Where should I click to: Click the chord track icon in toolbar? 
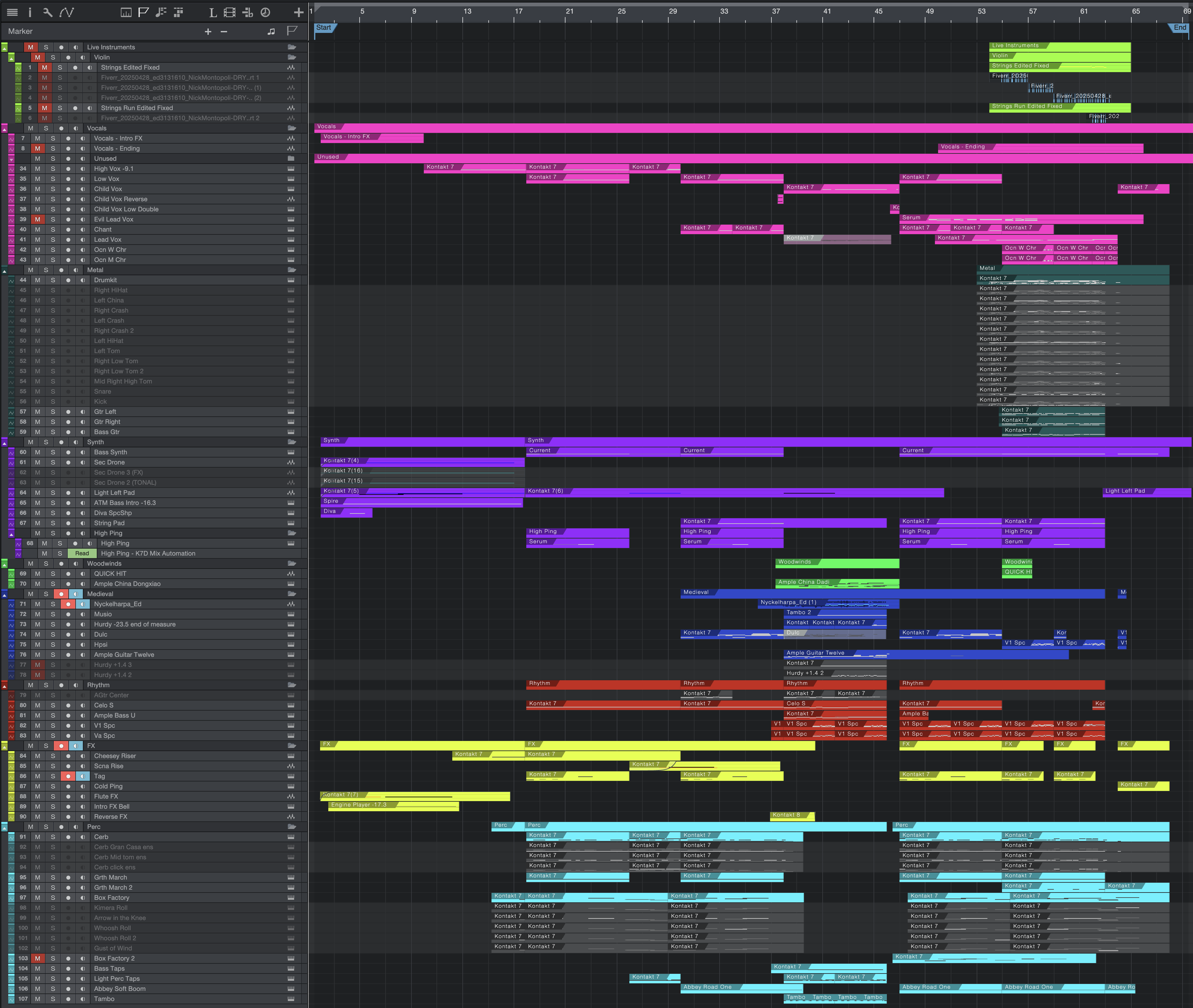248,12
